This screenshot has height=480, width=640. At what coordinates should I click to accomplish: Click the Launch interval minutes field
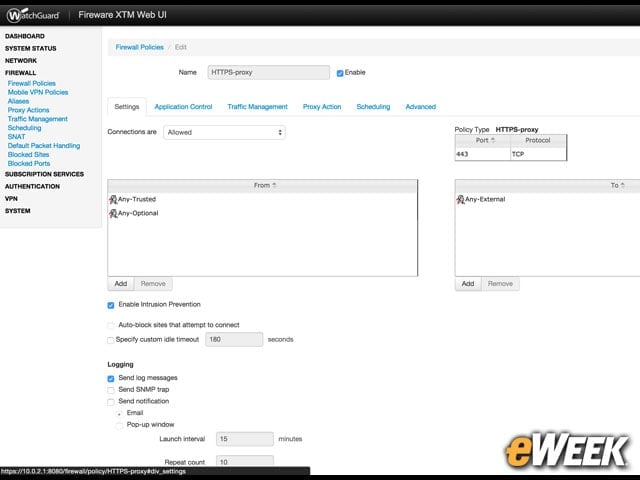click(x=245, y=439)
